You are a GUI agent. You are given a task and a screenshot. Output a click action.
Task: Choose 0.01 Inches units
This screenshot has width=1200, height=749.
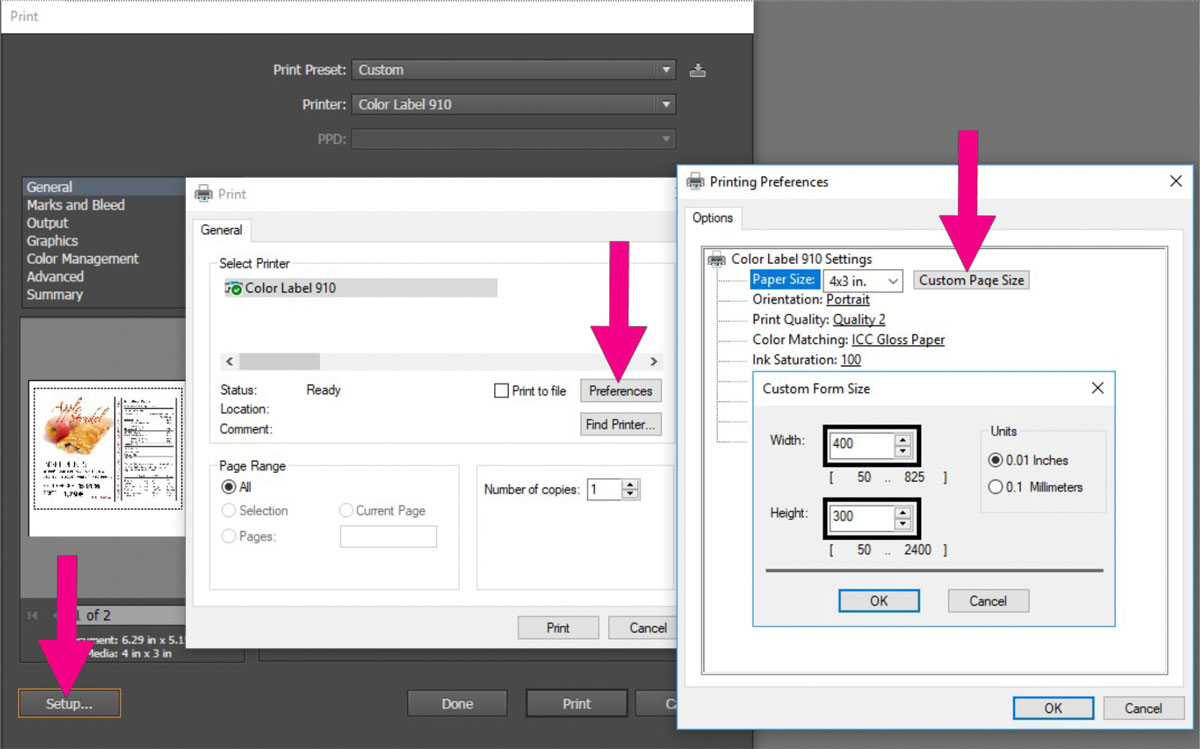(x=995, y=460)
